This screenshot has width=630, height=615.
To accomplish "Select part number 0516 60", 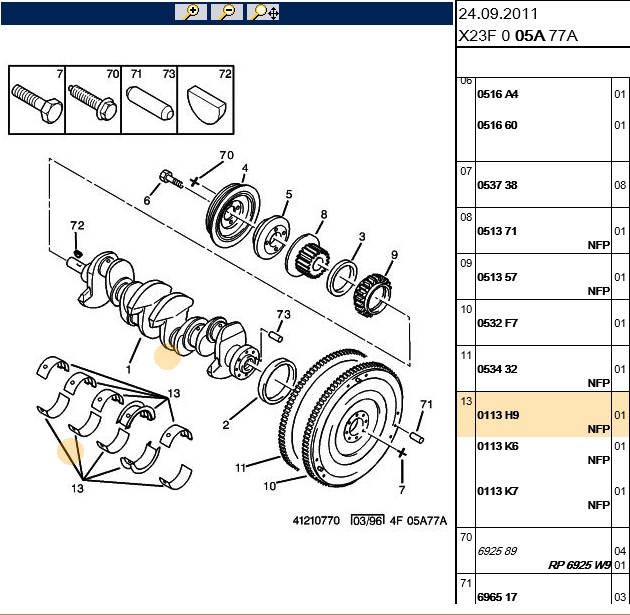I will click(497, 125).
